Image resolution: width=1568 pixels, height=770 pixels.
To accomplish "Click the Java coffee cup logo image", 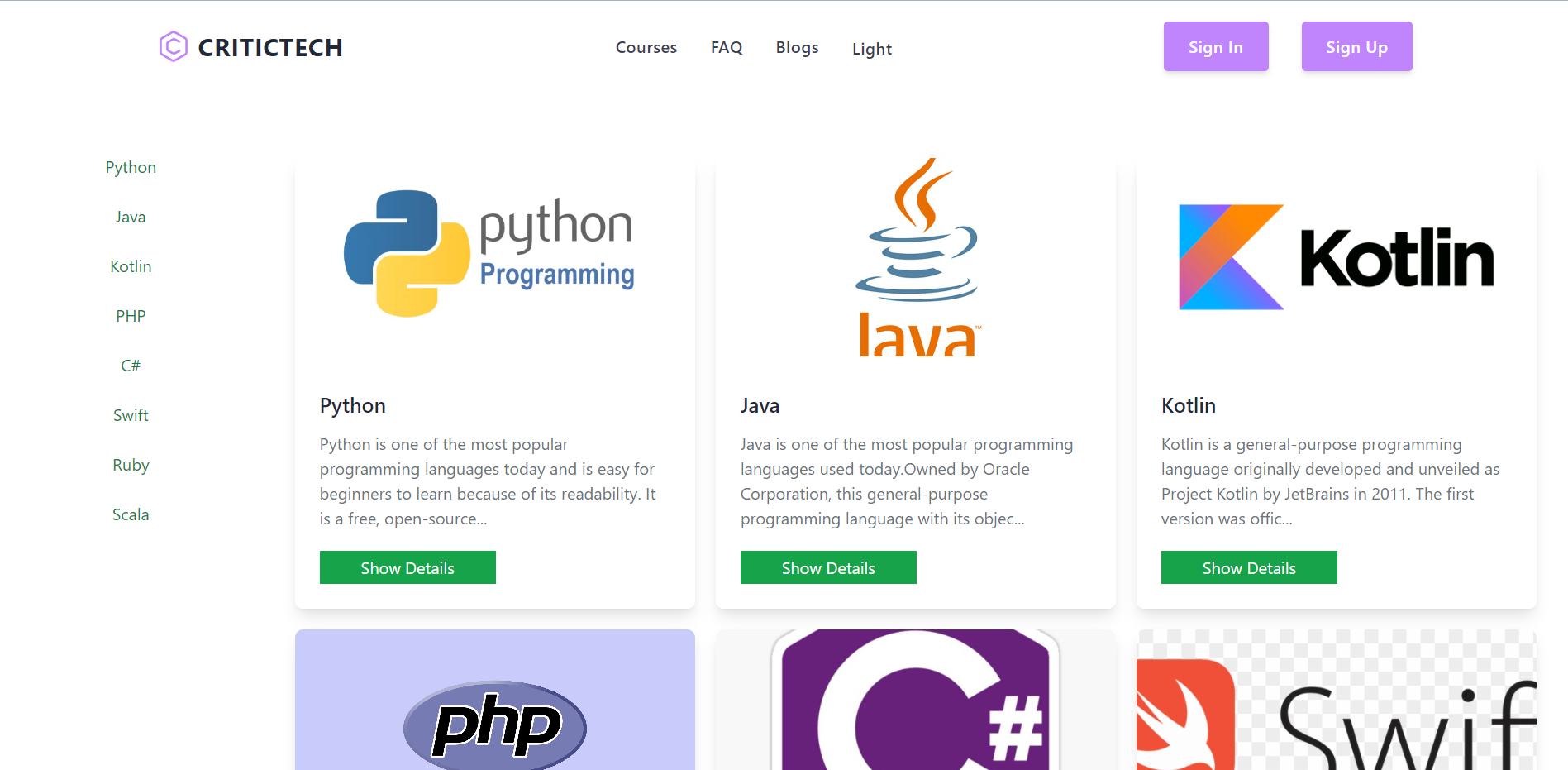I will pyautogui.click(x=916, y=257).
